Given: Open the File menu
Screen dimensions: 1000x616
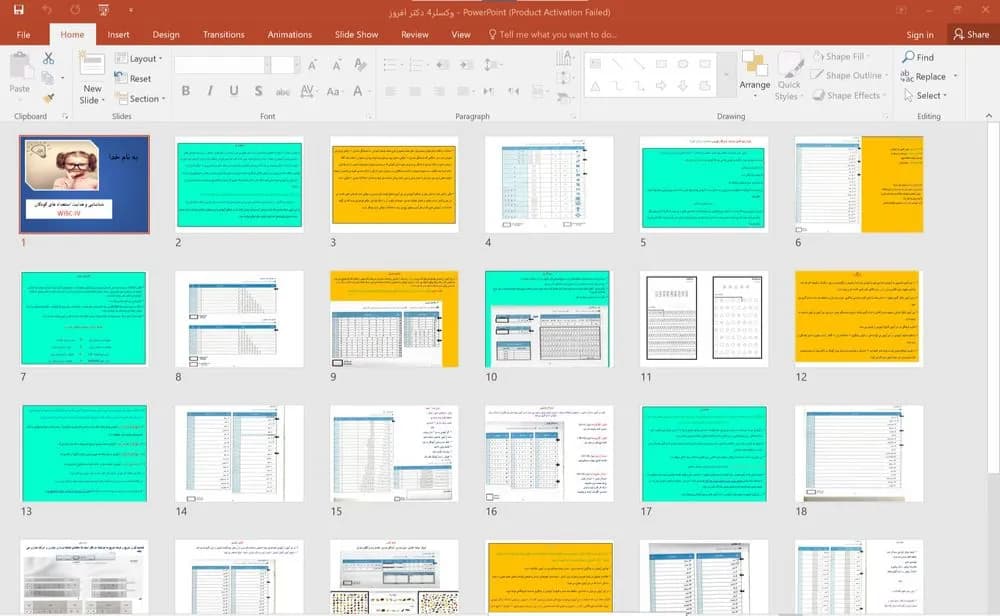Looking at the screenshot, I should [x=24, y=34].
